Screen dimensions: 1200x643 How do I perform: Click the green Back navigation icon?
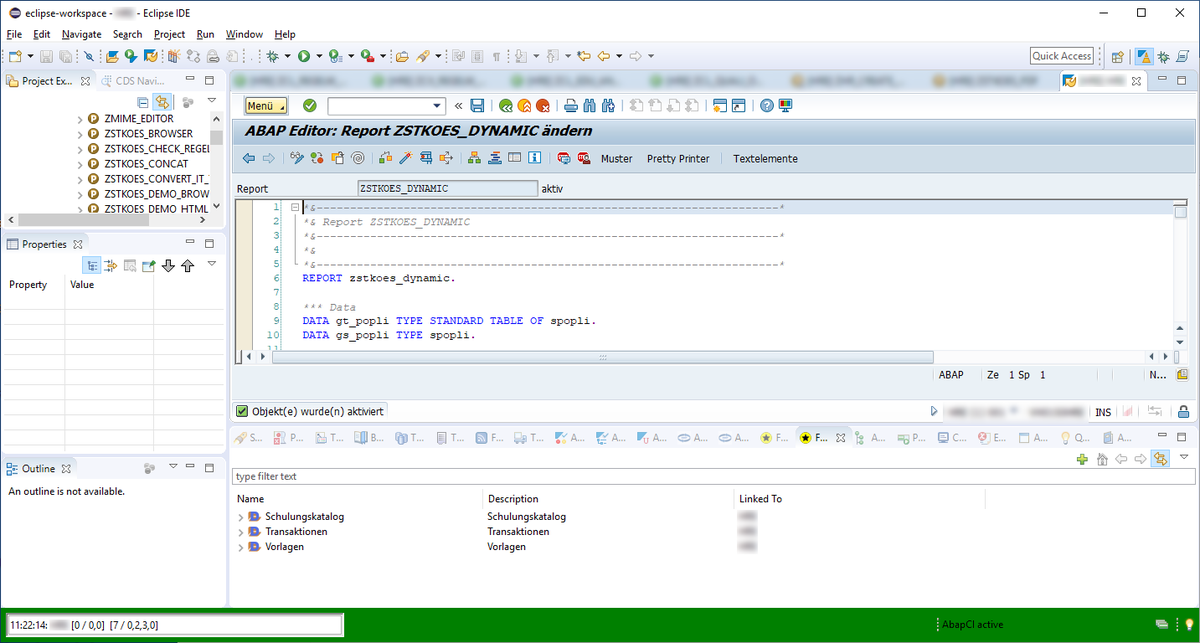[506, 106]
